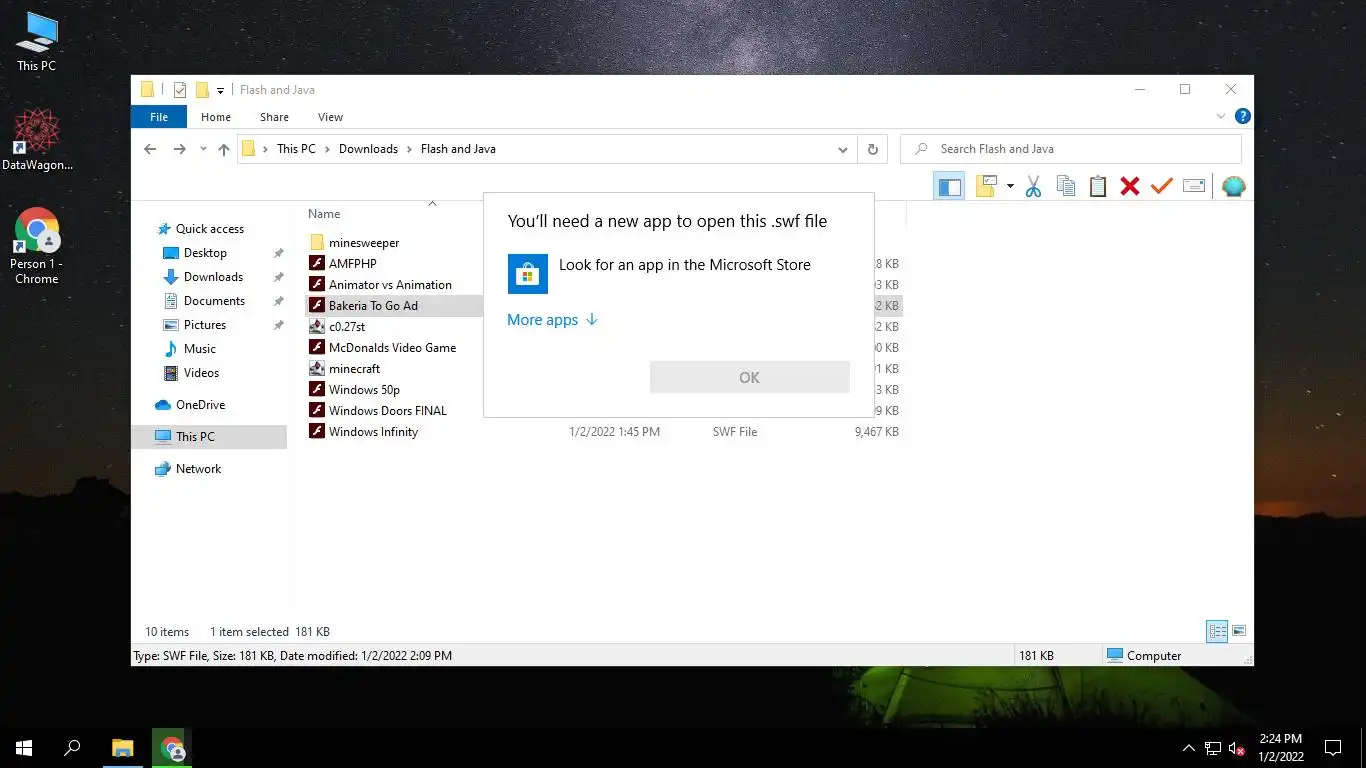Select the Bakeria To Go Ad file
The width and height of the screenshot is (1366, 768).
point(373,306)
